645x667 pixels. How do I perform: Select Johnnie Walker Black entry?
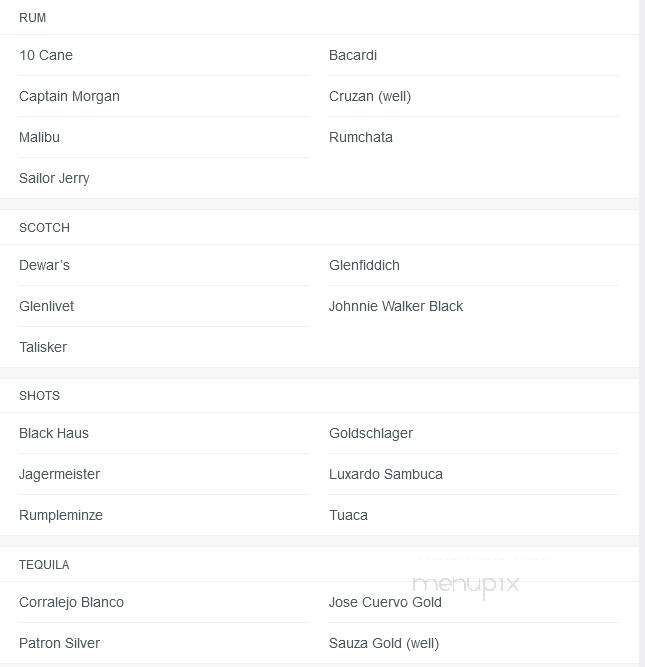[396, 306]
